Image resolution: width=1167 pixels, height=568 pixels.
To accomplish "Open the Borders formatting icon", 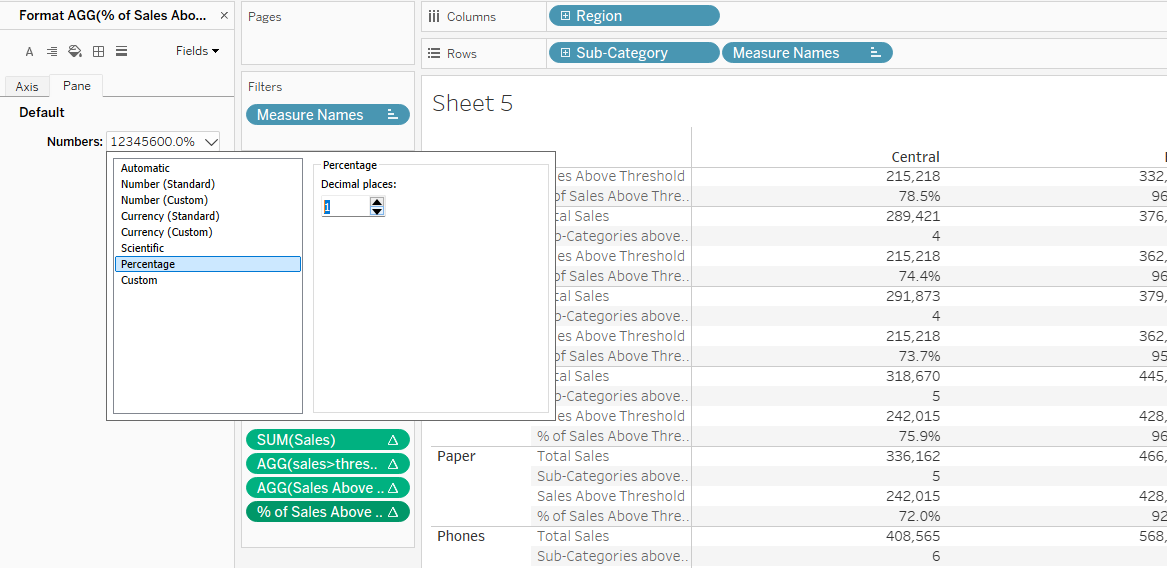I will coord(98,51).
